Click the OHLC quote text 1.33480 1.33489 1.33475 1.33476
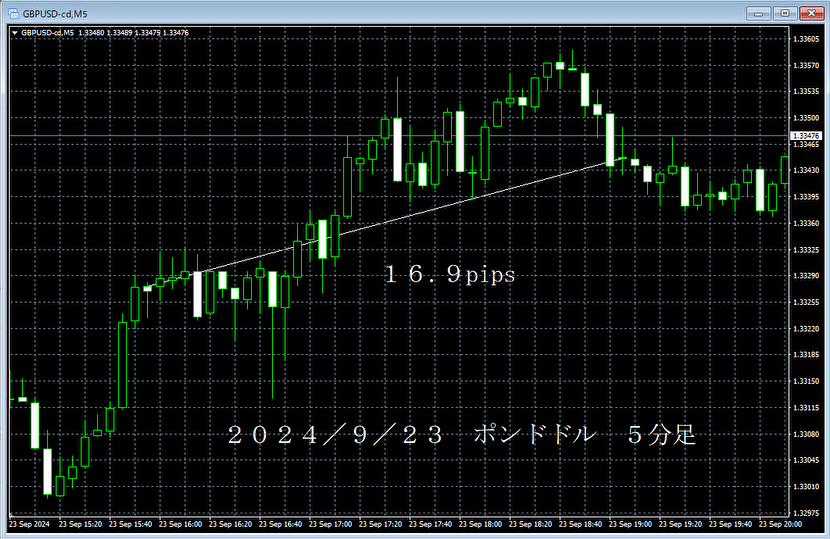Image resolution: width=830 pixels, height=539 pixels. coord(133,33)
